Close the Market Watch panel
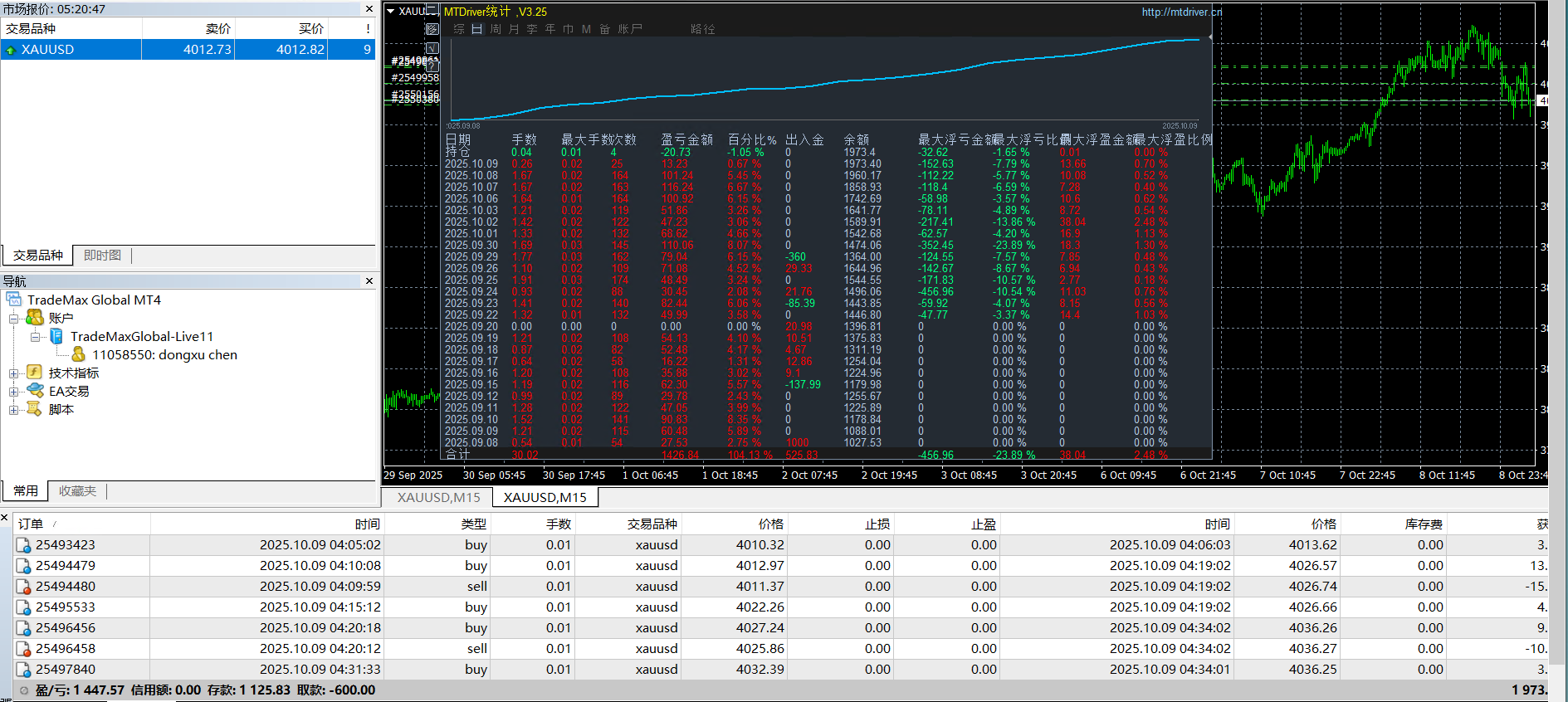Screen dimensions: 1568x702 pyautogui.click(x=369, y=9)
